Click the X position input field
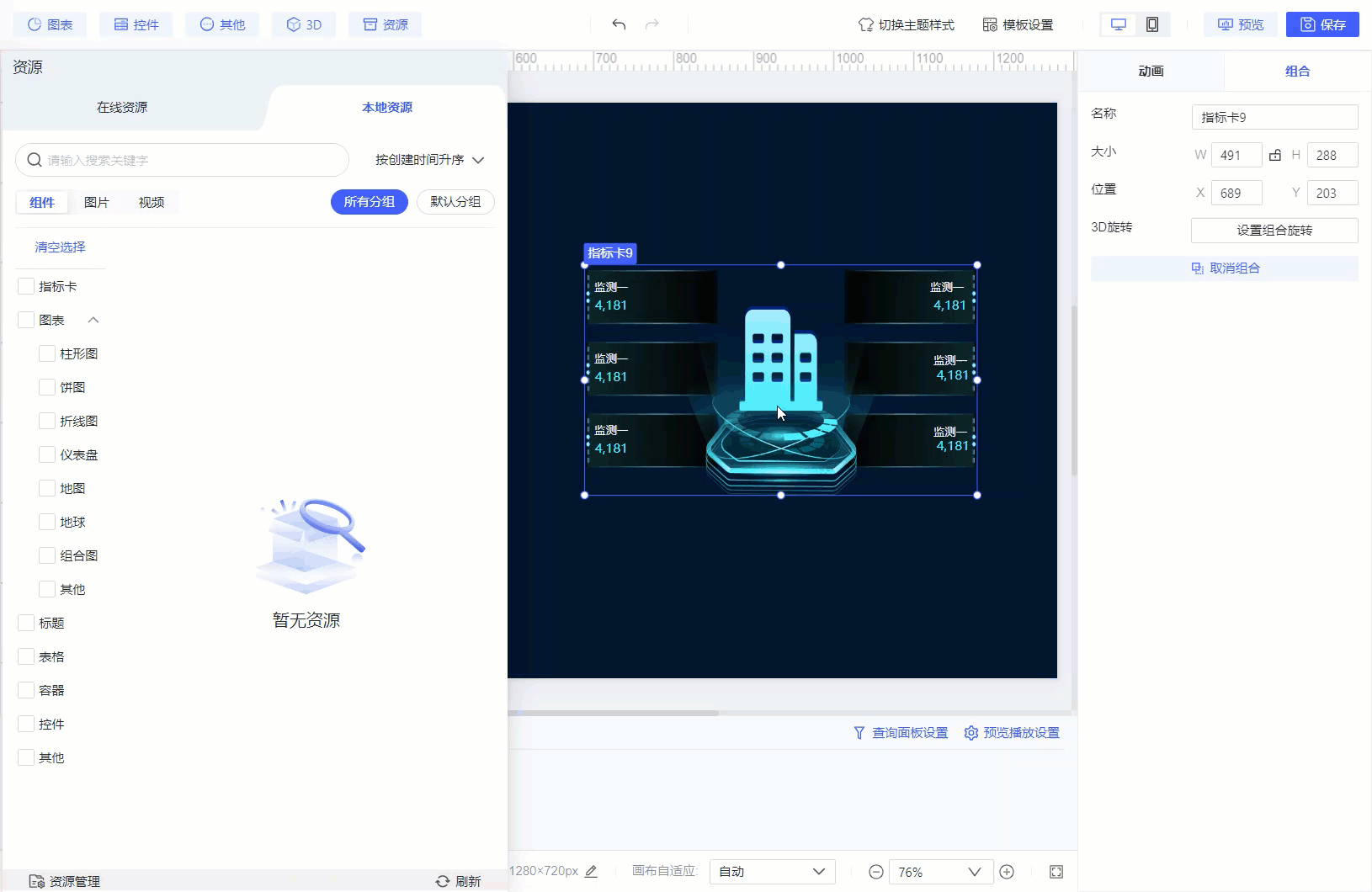This screenshot has height=892, width=1372. point(1236,193)
